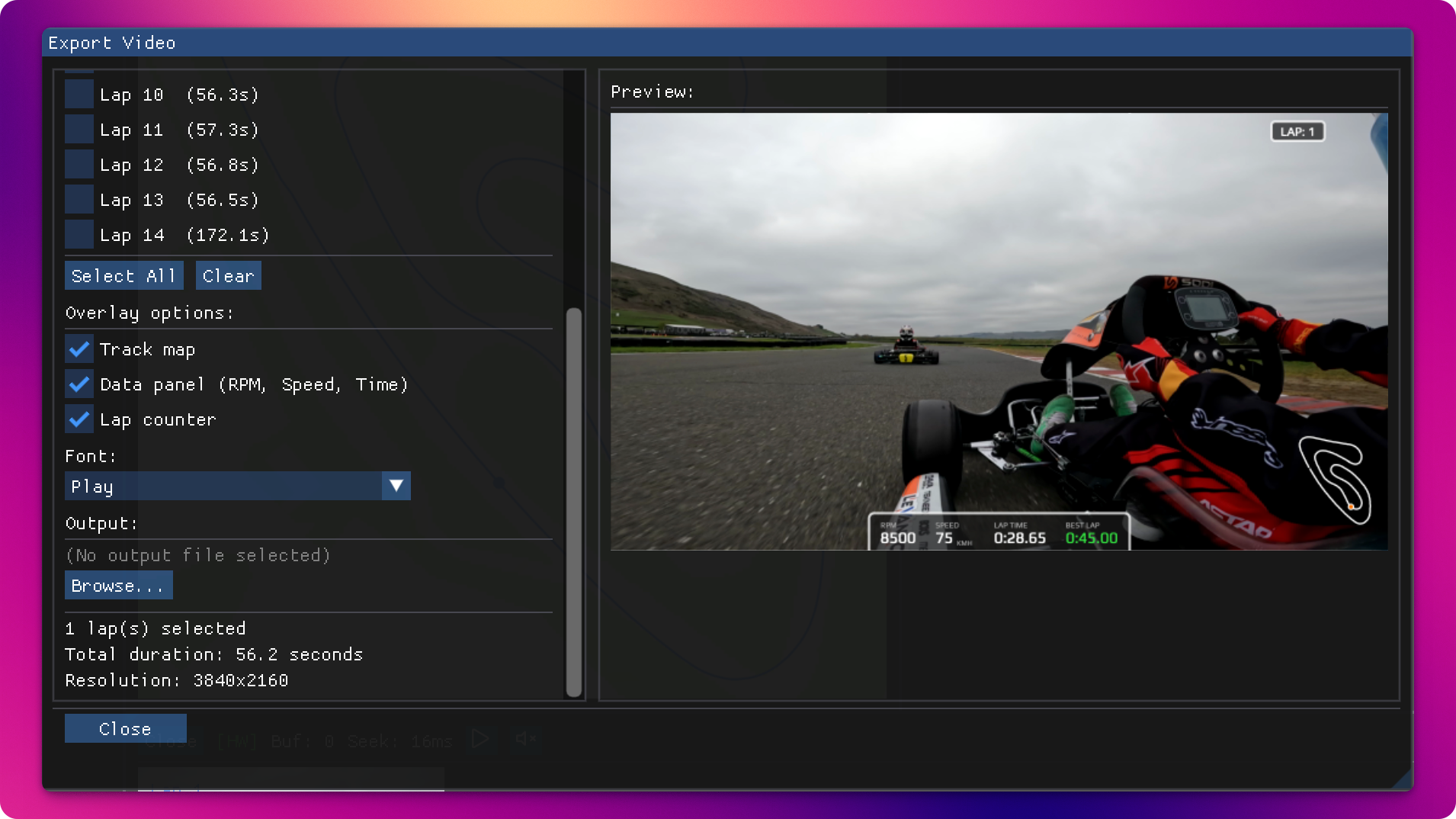Enable Lap 13 in the lap list
This screenshot has width=1456, height=819.
[x=79, y=199]
